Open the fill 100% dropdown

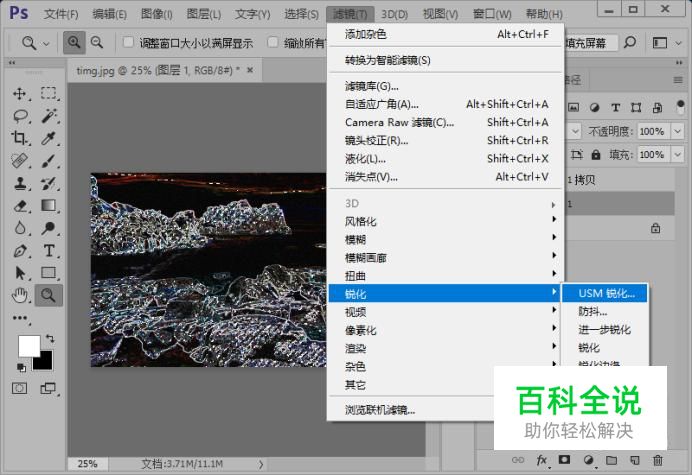(x=677, y=155)
